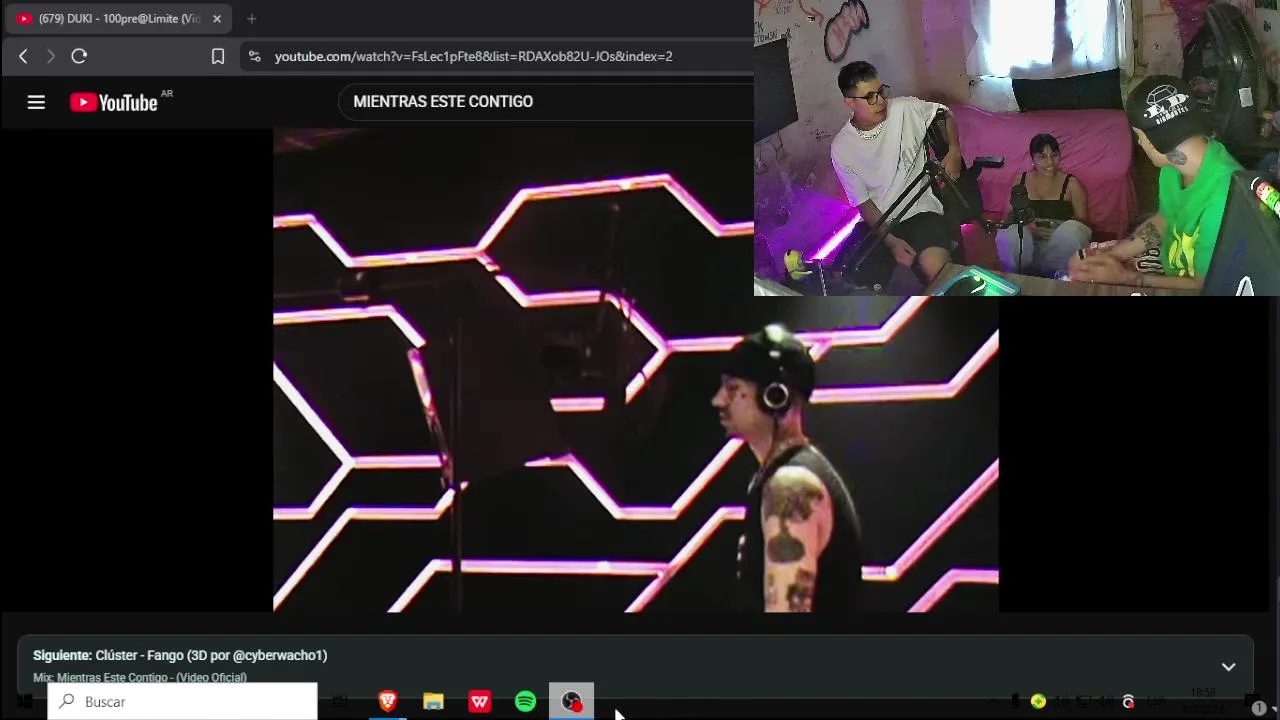1280x720 pixels.
Task: Open YouTube hamburger guide menu
Action: [x=36, y=102]
